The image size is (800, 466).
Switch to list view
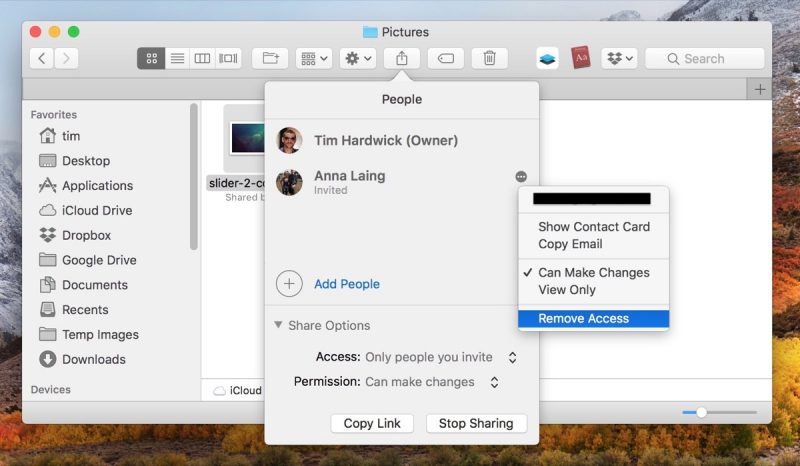(177, 58)
